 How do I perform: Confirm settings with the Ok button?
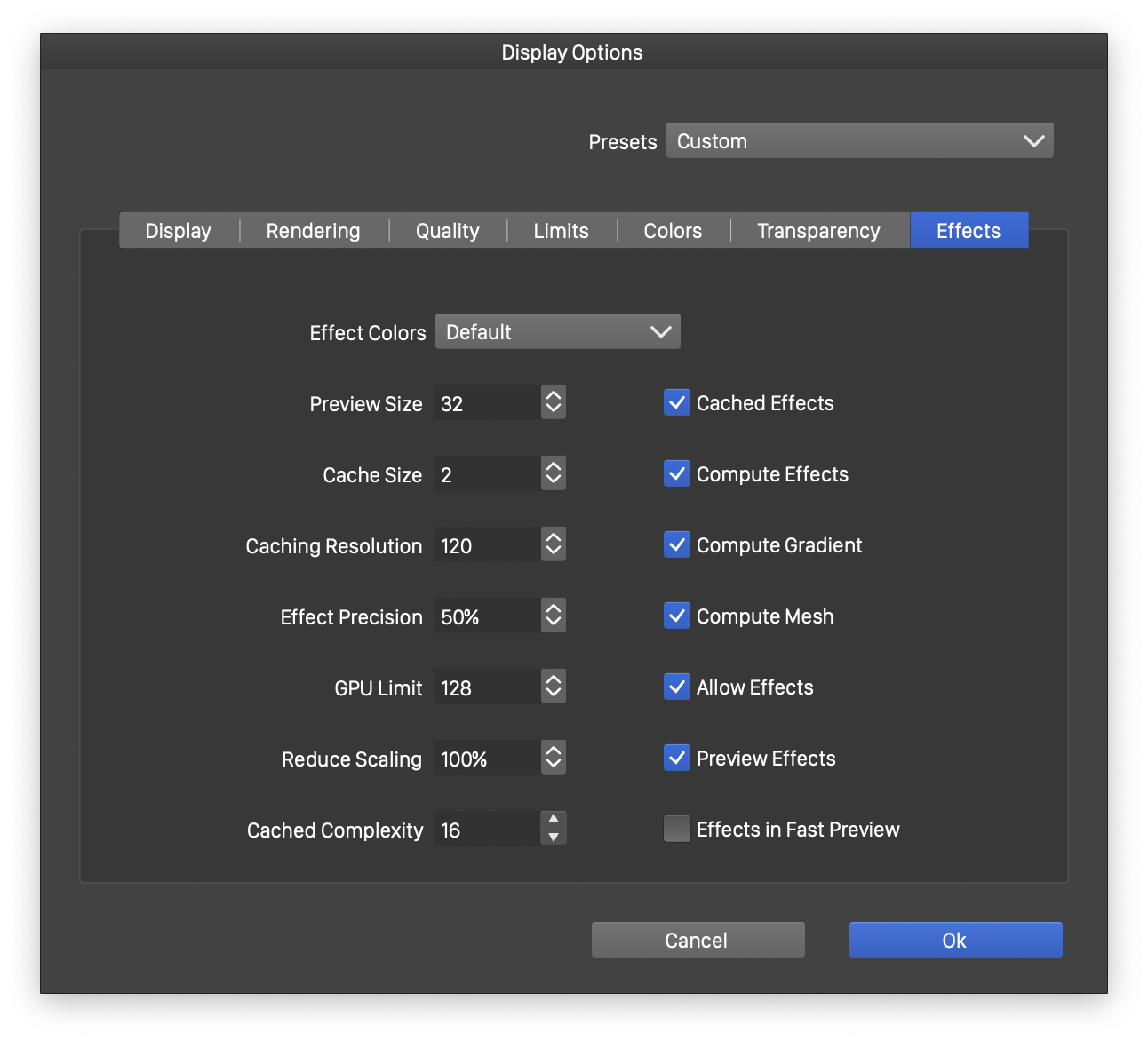[x=955, y=940]
